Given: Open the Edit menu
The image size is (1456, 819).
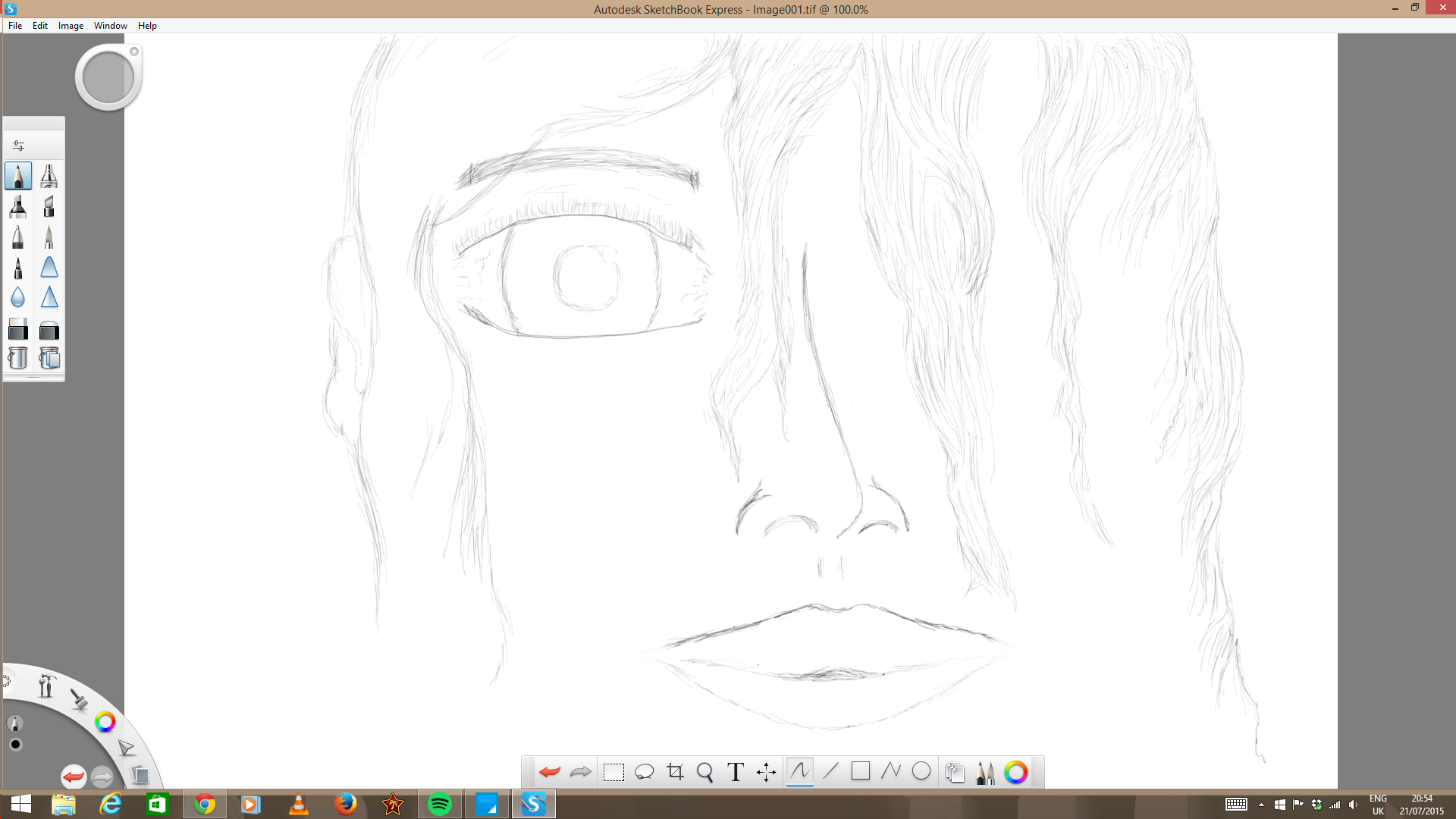Looking at the screenshot, I should [x=39, y=26].
